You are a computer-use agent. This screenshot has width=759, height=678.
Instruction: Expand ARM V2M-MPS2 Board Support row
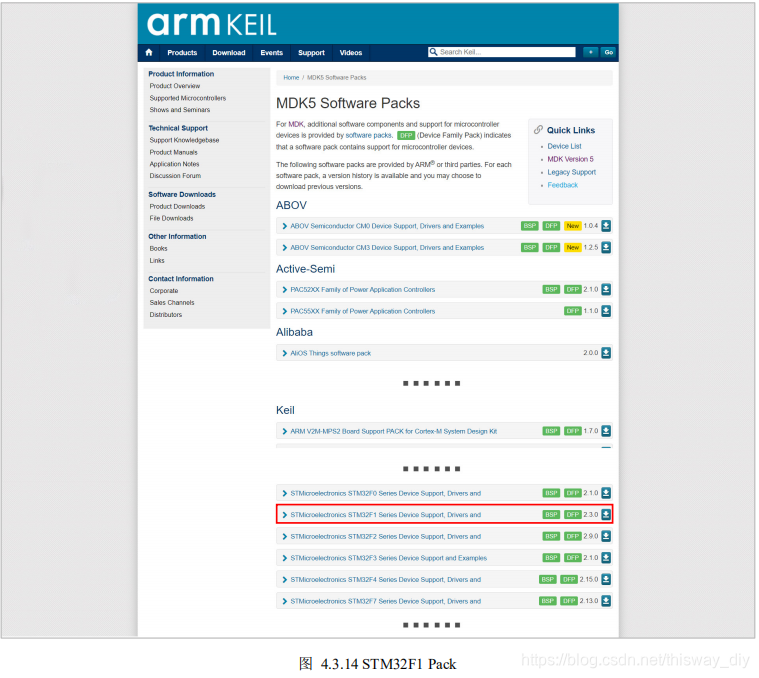285,431
